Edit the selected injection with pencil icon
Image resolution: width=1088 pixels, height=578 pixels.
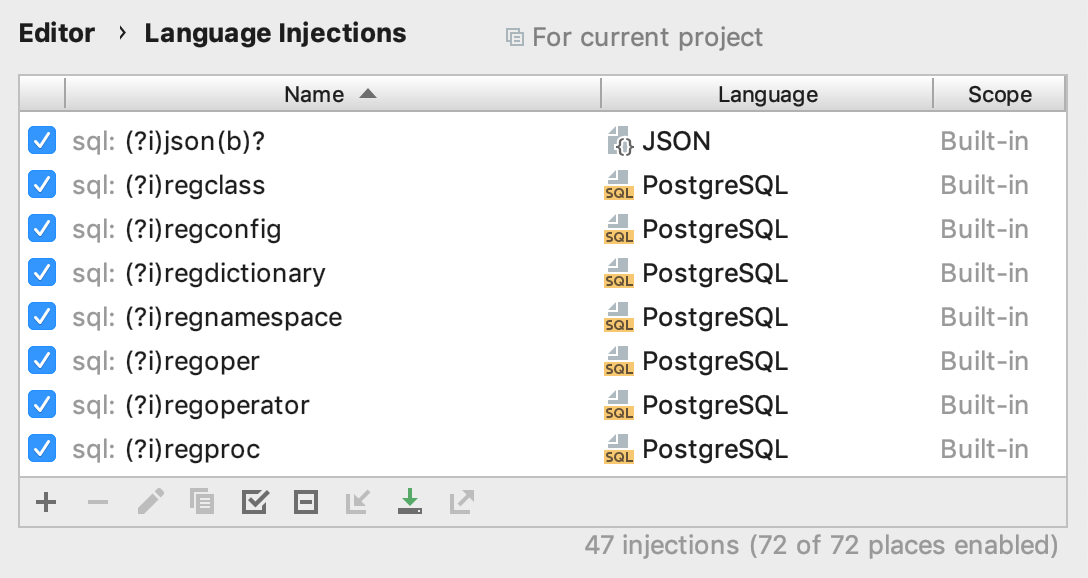click(150, 503)
